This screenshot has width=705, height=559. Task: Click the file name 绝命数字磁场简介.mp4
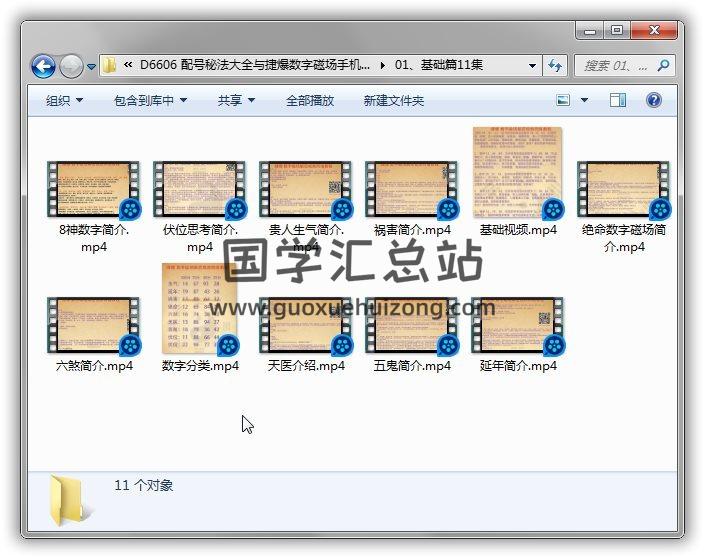[x=624, y=238]
